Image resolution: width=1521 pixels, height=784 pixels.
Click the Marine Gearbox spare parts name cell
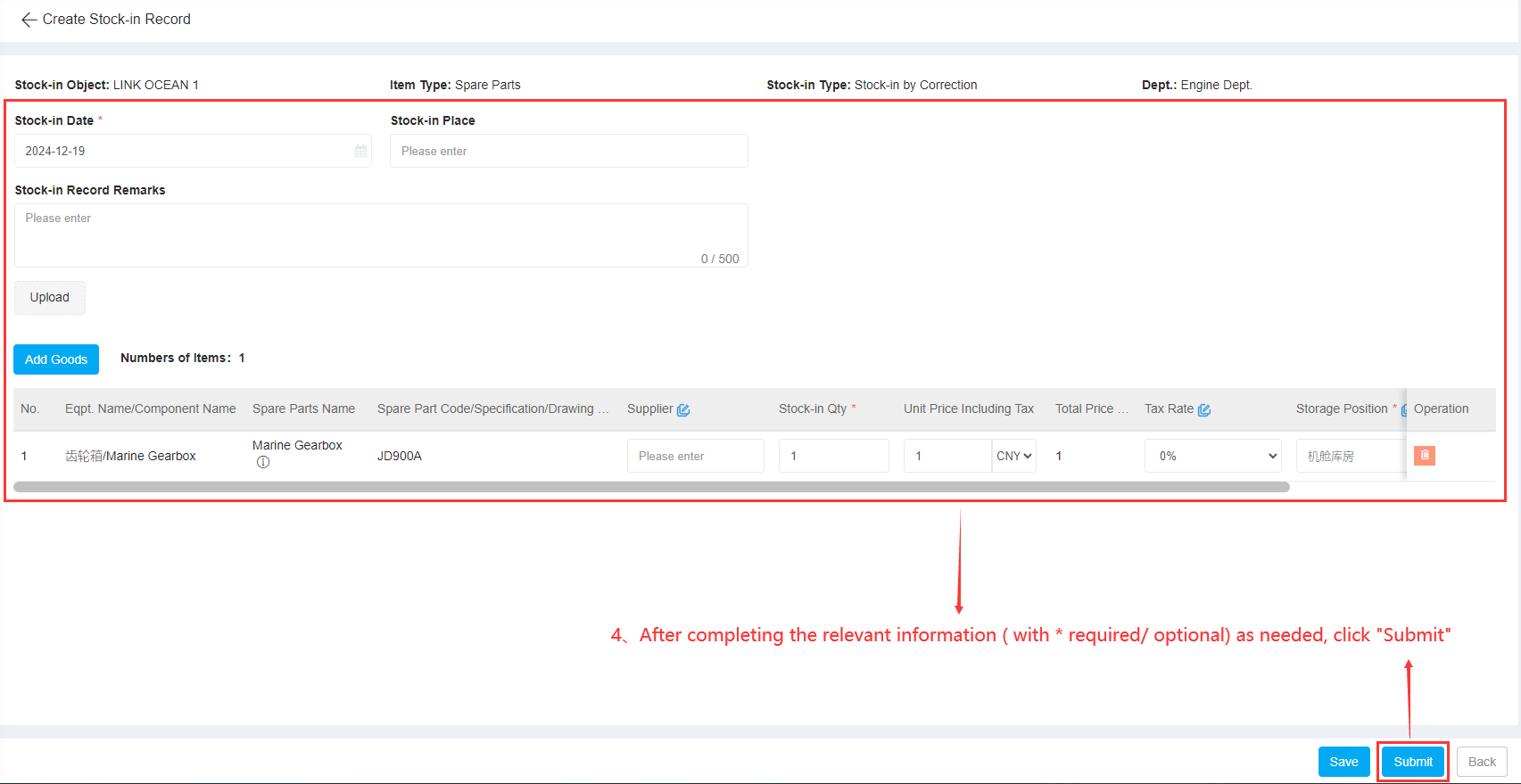coord(297,445)
